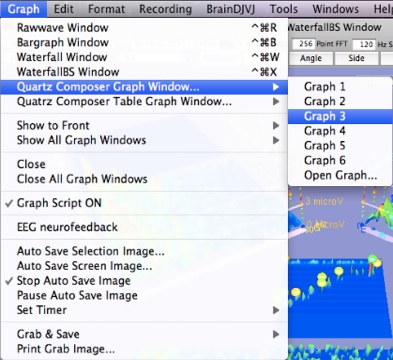
Task: Open the Tools menu
Action: [284, 9]
